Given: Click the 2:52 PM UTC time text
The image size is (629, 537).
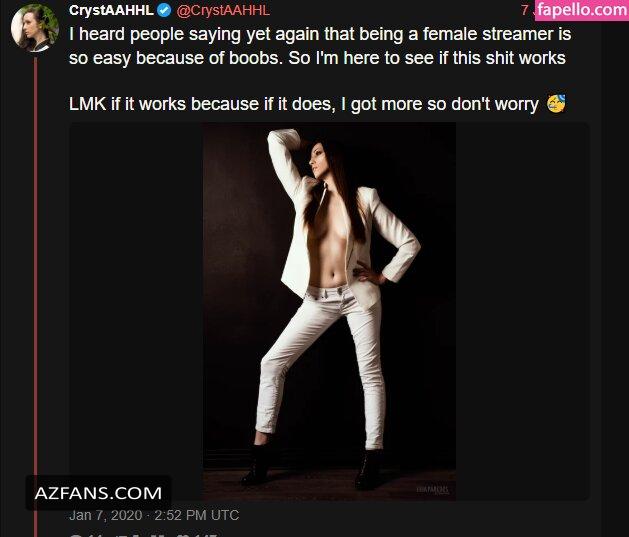Looking at the screenshot, I should (197, 515).
